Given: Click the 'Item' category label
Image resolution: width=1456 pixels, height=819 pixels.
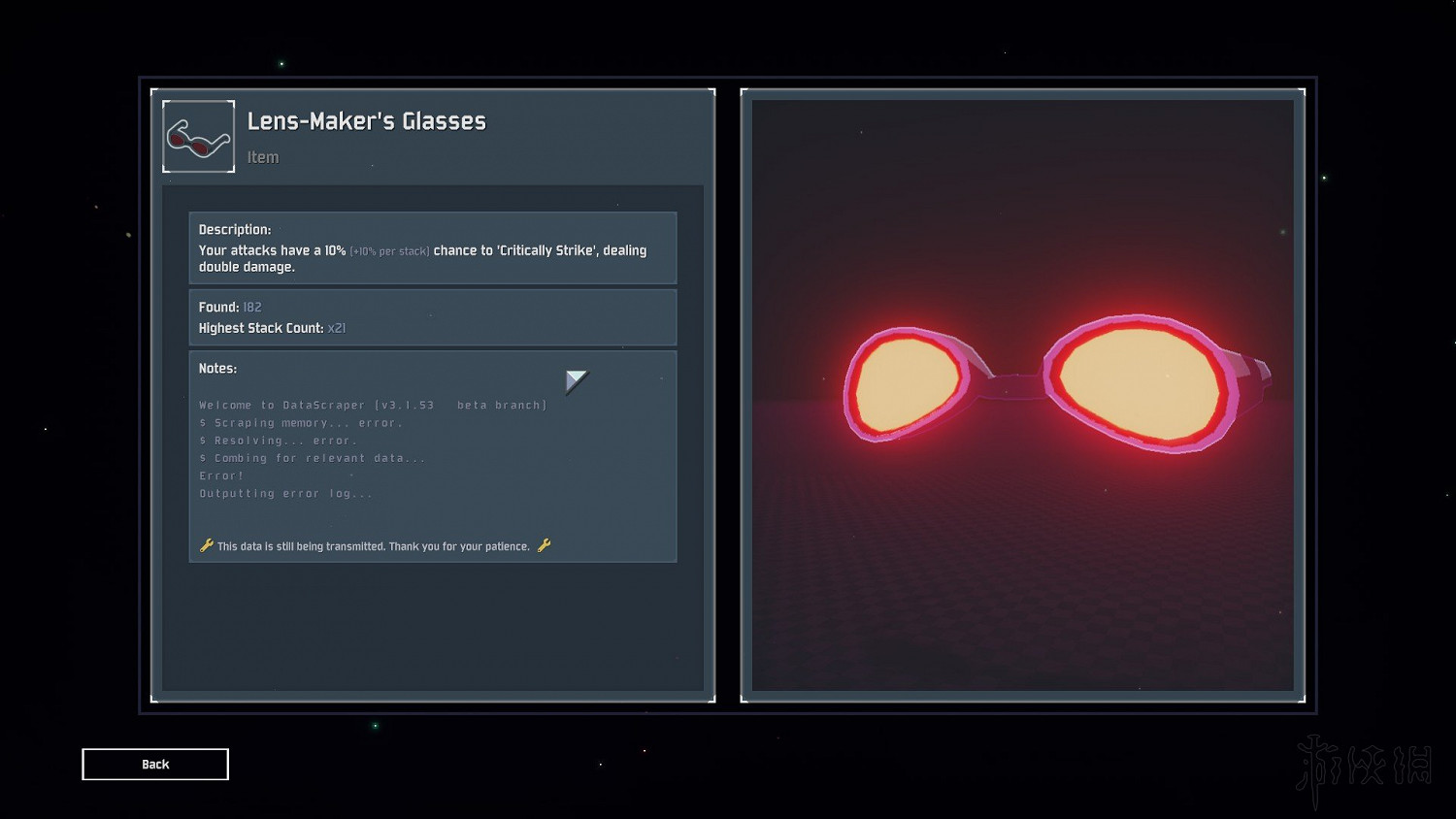Looking at the screenshot, I should [262, 157].
